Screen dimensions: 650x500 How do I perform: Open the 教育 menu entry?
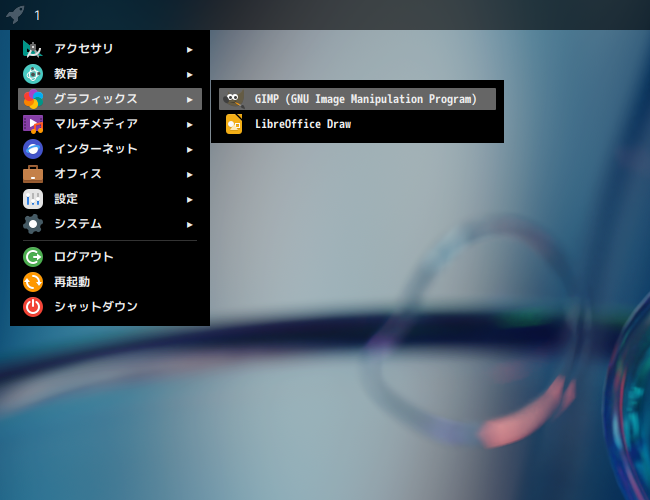click(110, 74)
